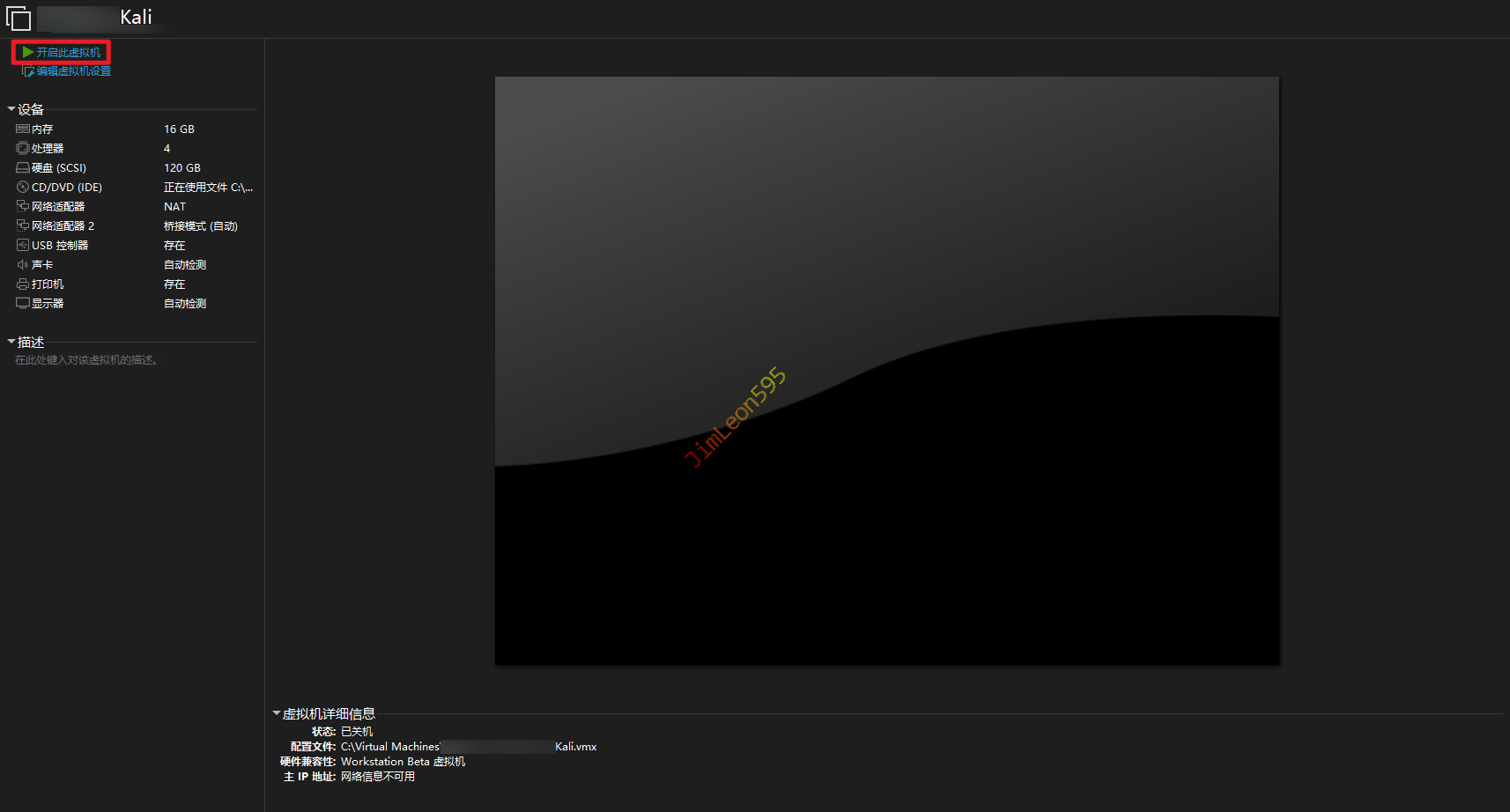Click the Kali VM preview thumbnail
This screenshot has width=1510, height=812.
point(886,371)
